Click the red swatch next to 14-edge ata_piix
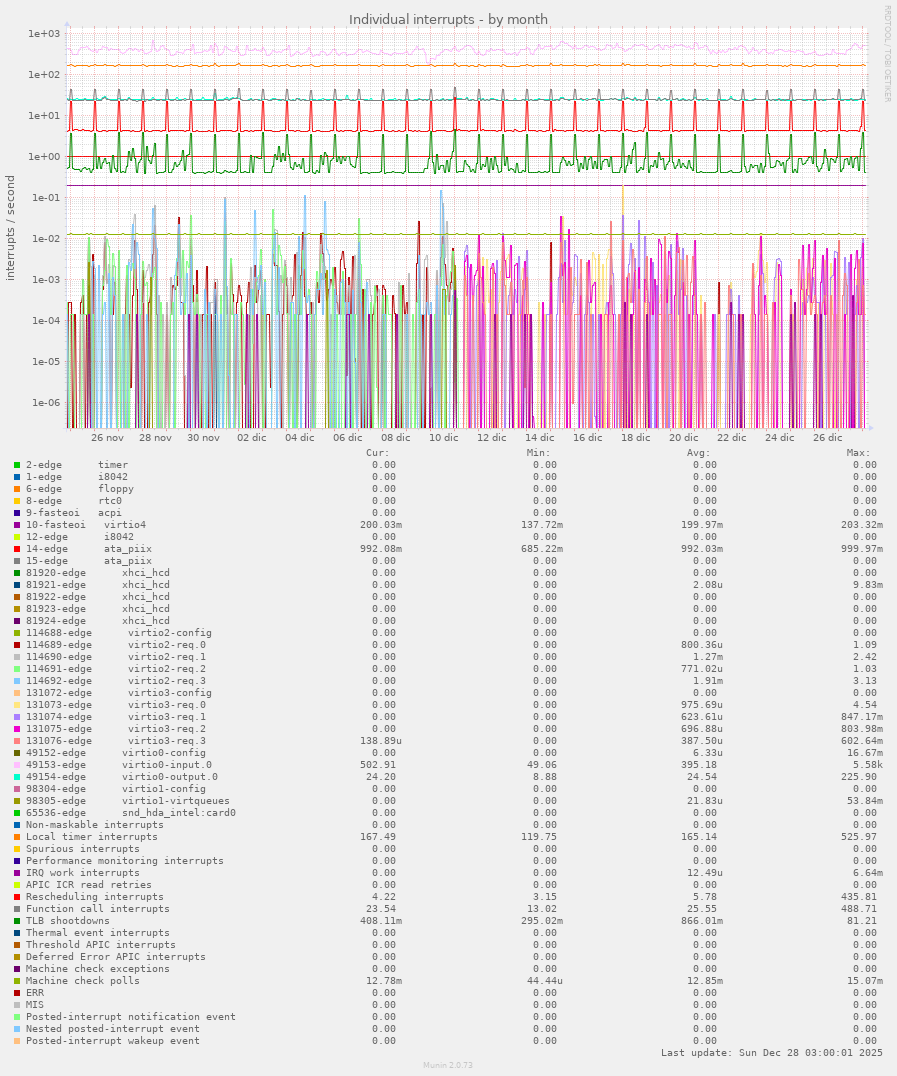 (x=17, y=549)
